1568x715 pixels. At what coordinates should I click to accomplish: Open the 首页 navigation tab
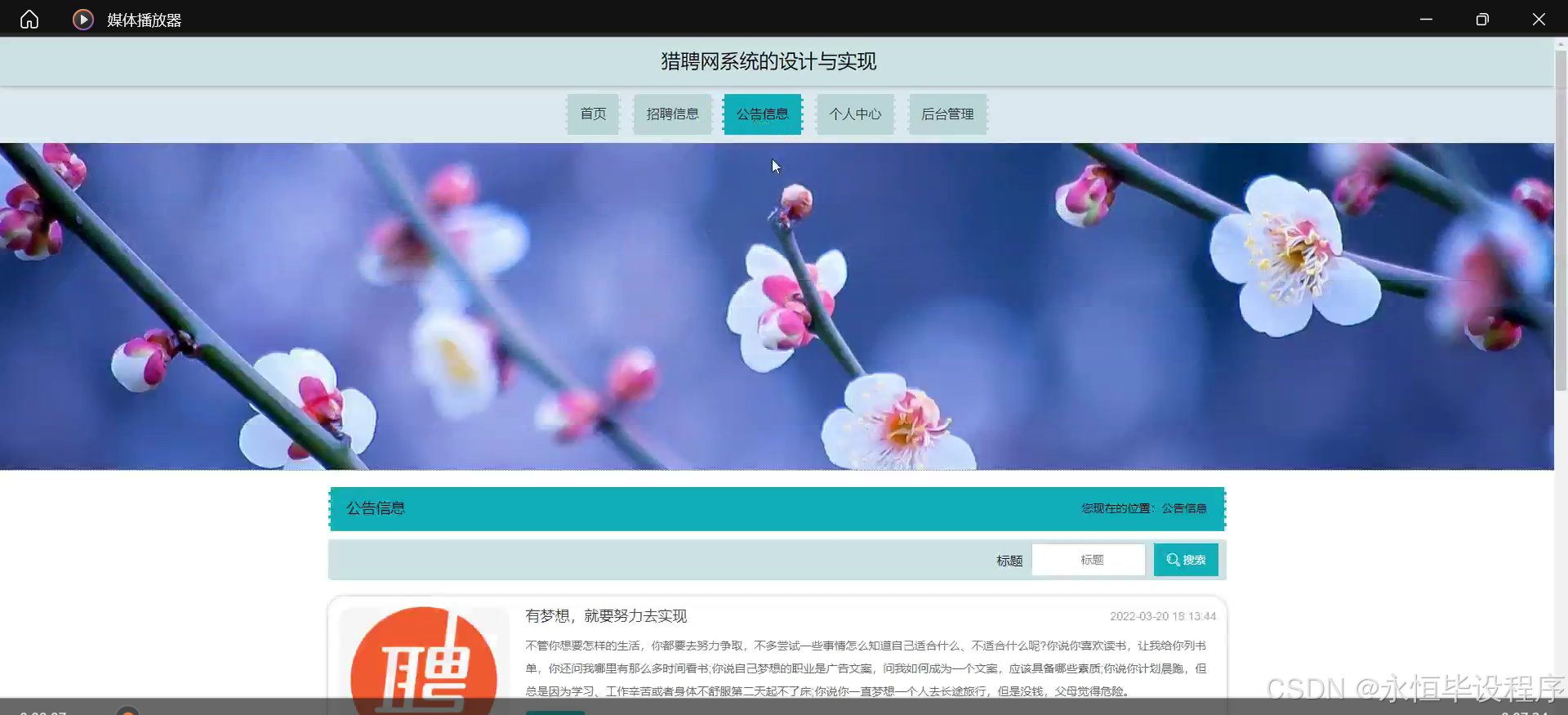[x=593, y=114]
